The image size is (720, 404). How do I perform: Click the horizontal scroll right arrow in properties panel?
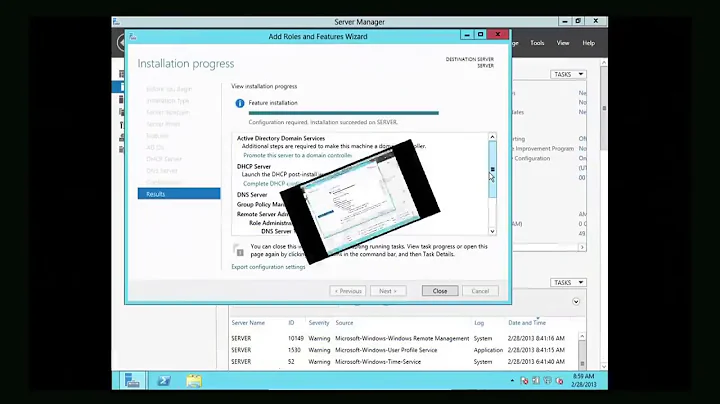coord(582,247)
